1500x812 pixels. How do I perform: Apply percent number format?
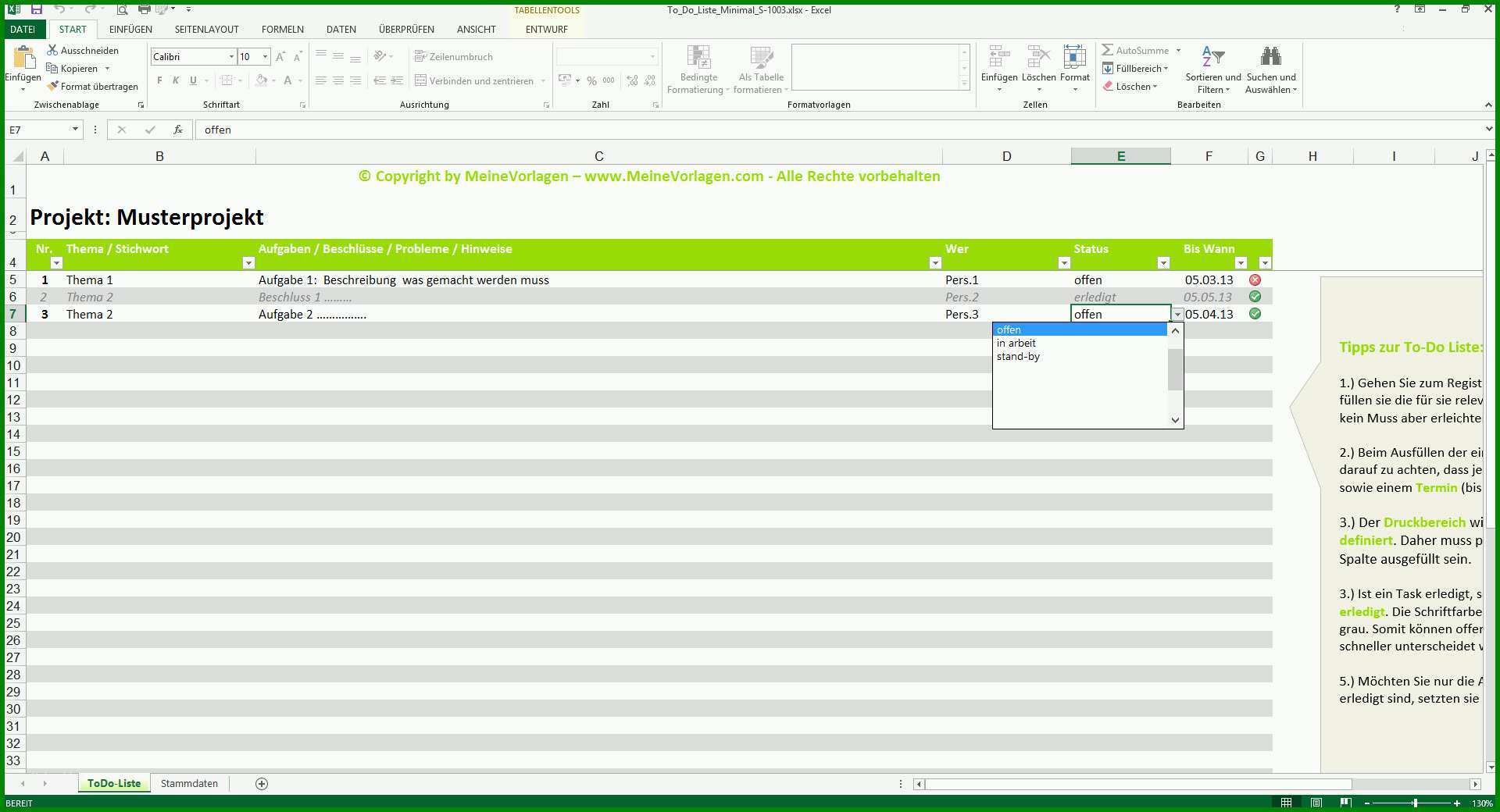click(x=592, y=80)
